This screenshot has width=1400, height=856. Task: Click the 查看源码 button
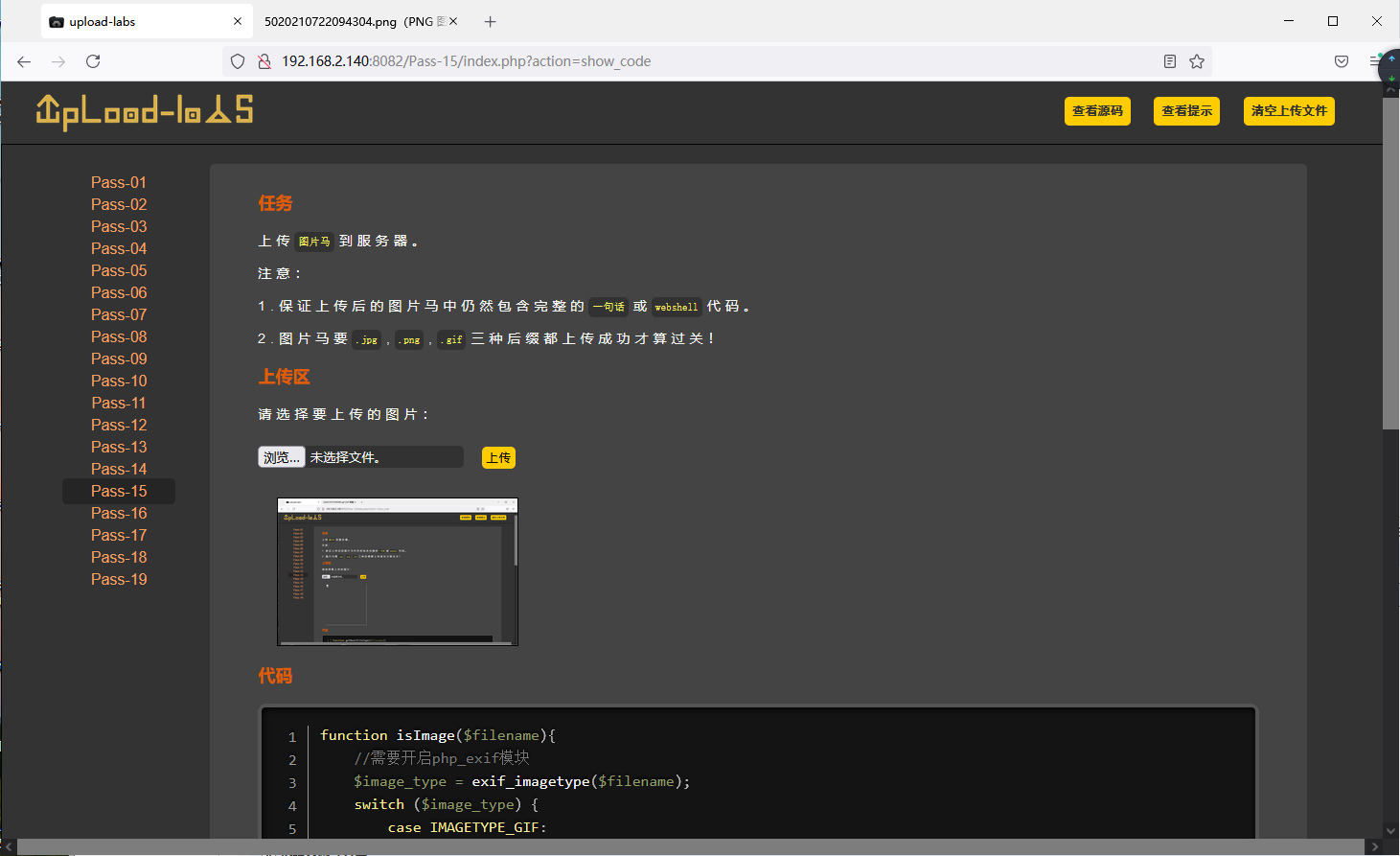click(x=1097, y=111)
